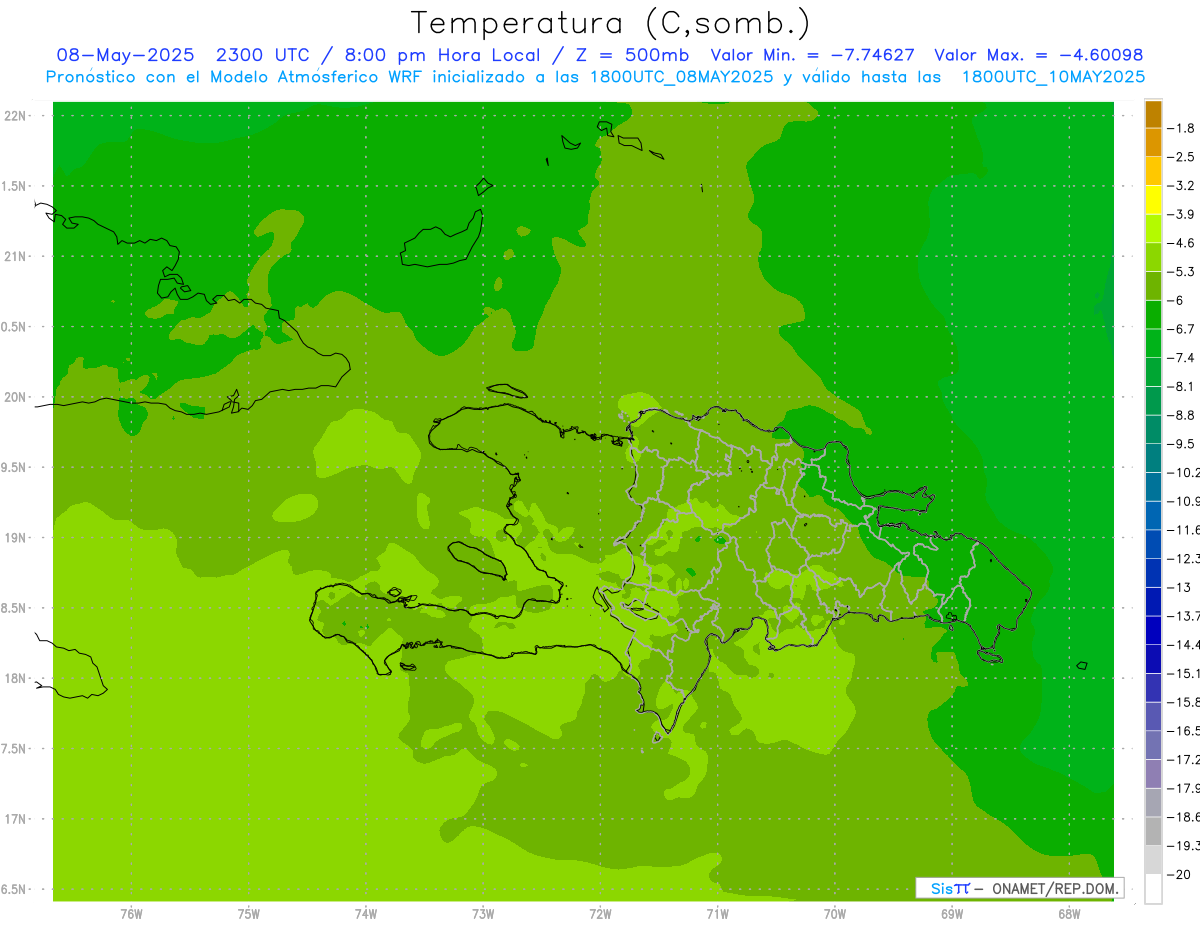Pick the brown swatch above -1.8

[1153, 114]
